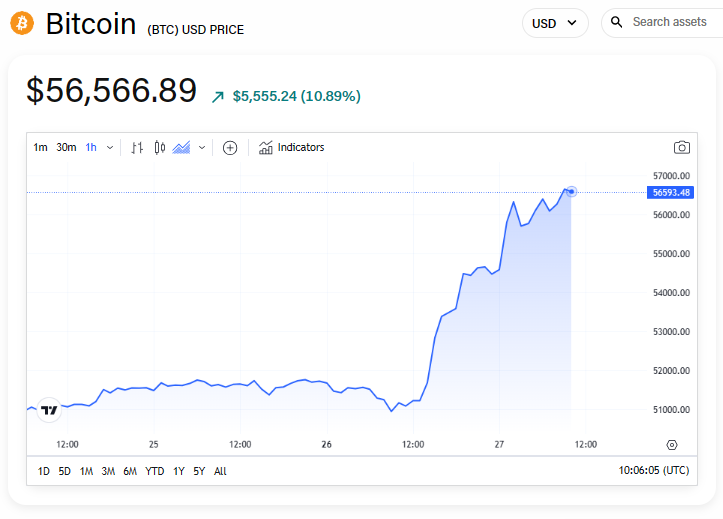The image size is (723, 519).
Task: Set the interval to 1m
Action: [40, 148]
